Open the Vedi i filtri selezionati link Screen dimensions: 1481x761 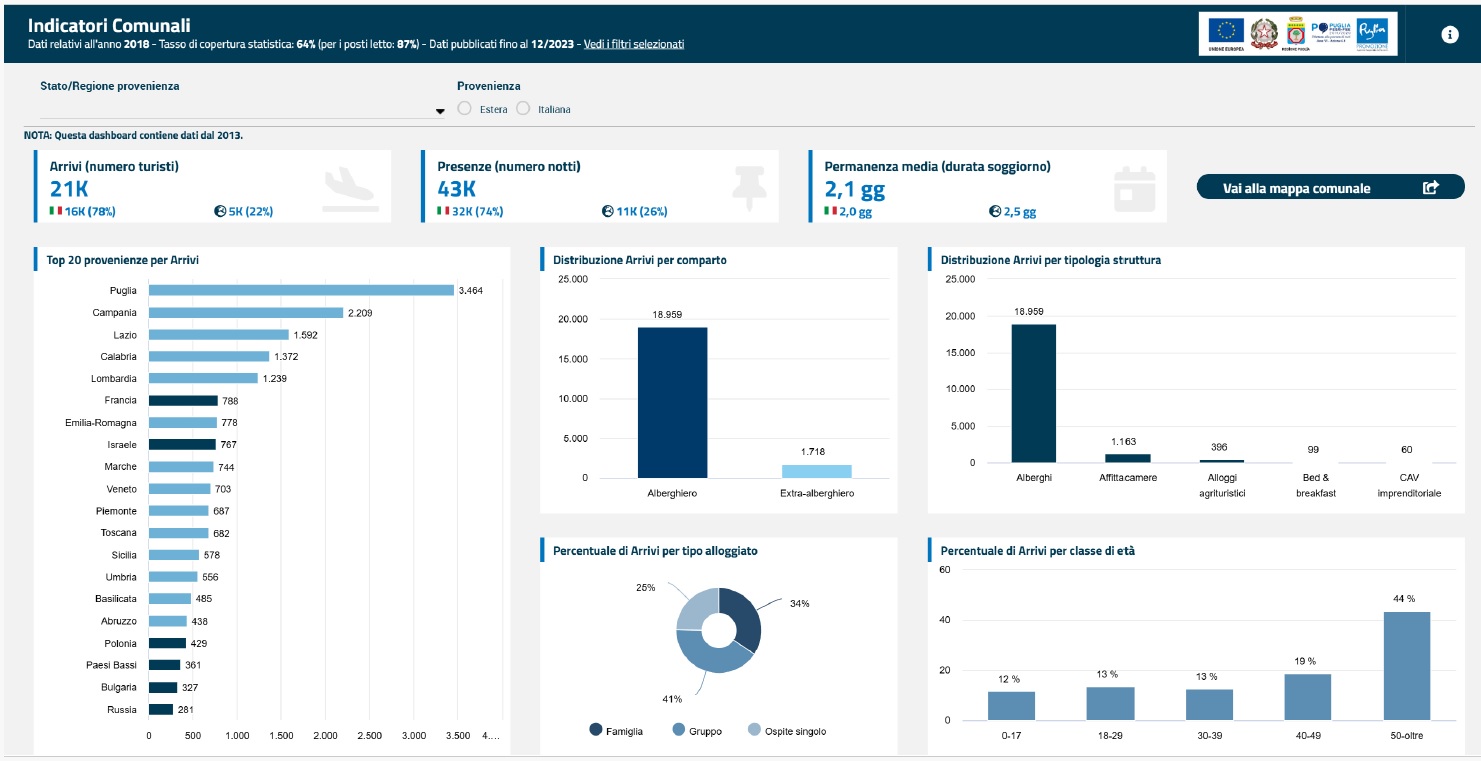[634, 44]
